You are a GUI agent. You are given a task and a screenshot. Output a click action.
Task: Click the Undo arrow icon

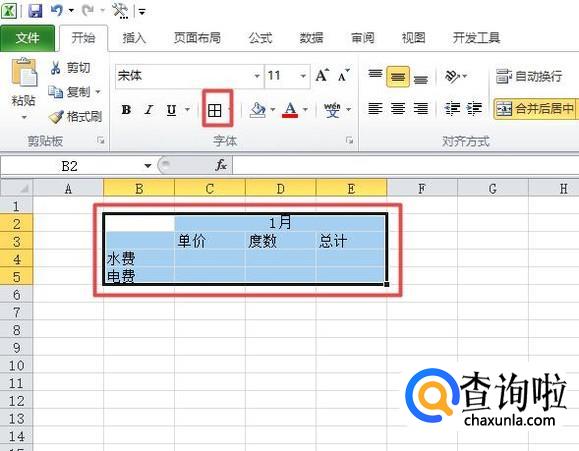57,10
